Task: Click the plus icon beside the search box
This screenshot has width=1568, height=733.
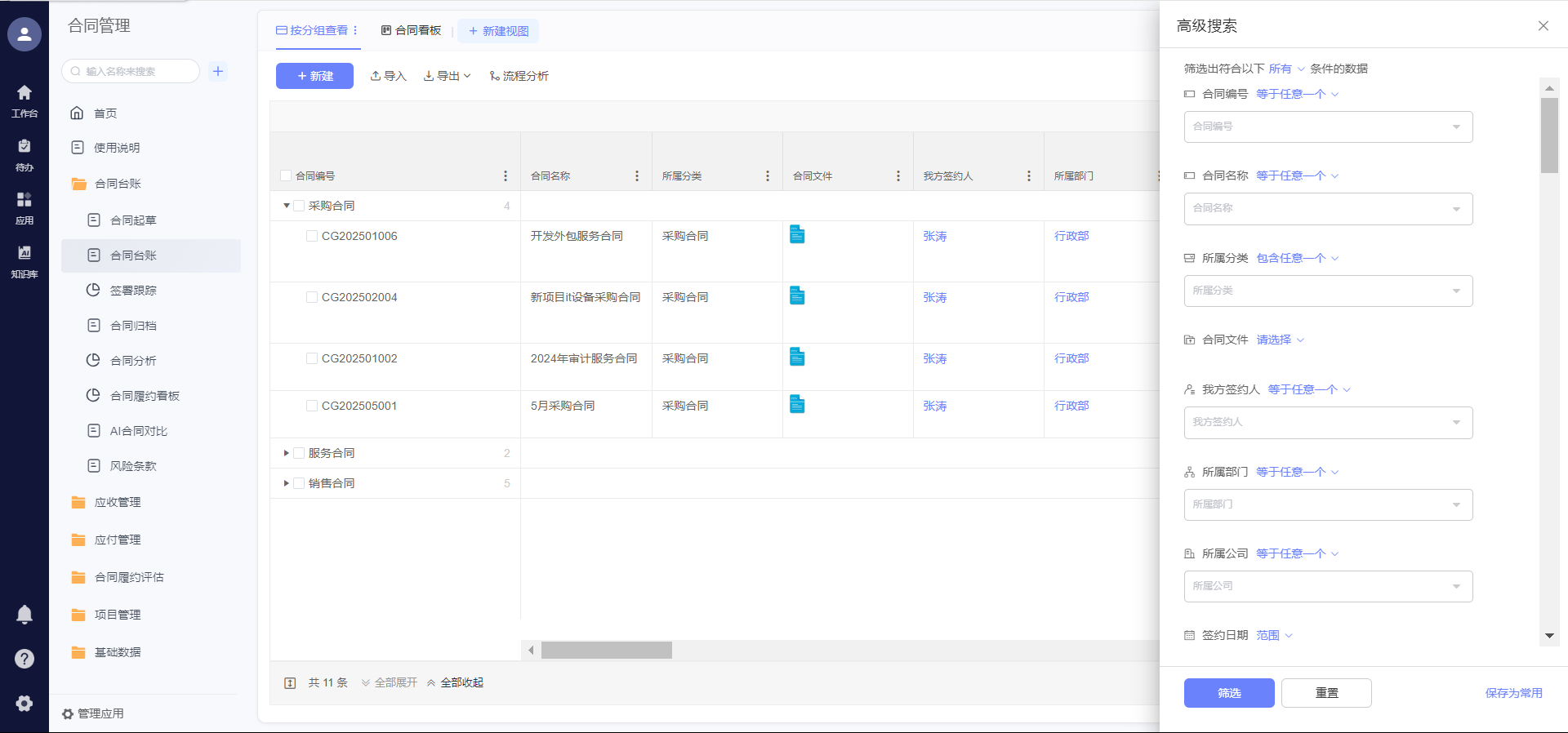Action: (218, 71)
